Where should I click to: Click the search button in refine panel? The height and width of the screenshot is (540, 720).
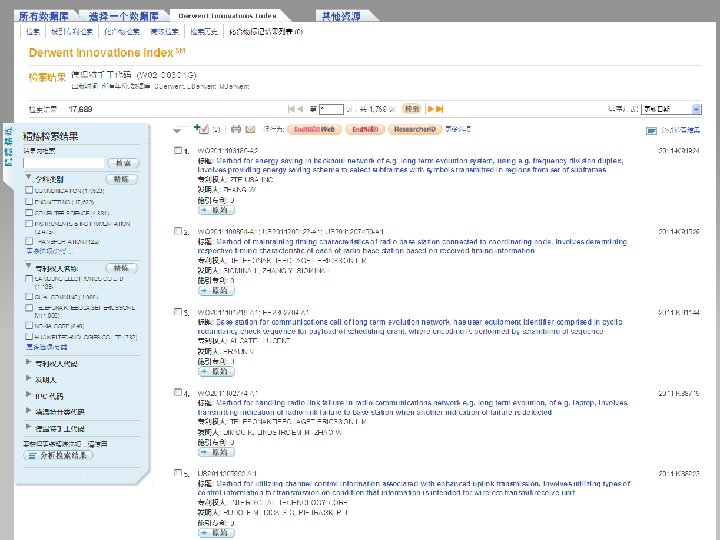(123, 163)
